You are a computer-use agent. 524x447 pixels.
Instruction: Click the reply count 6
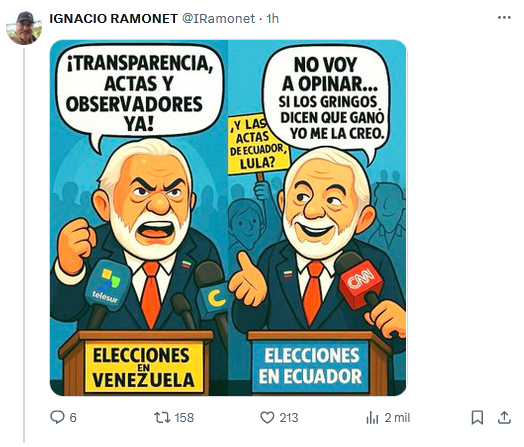(73, 418)
